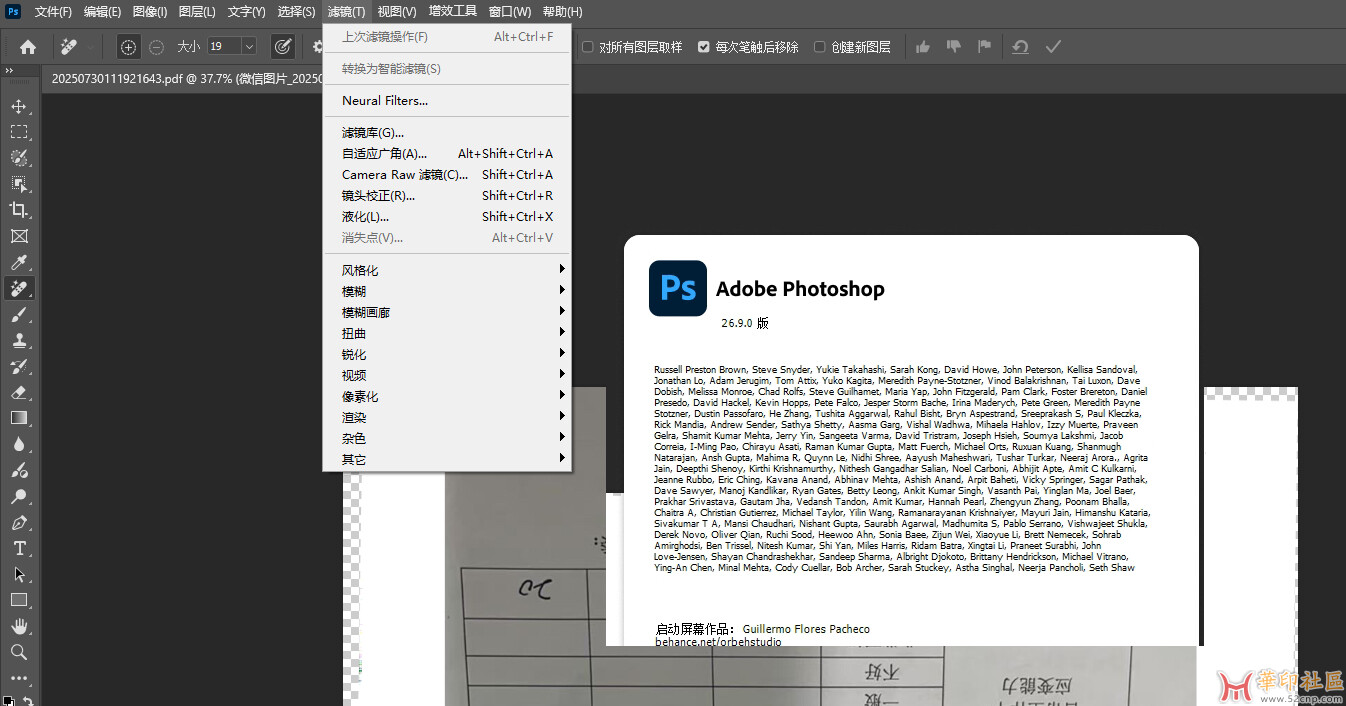This screenshot has width=1346, height=706.
Task: Select the Rectangle shape tool
Action: [19, 600]
